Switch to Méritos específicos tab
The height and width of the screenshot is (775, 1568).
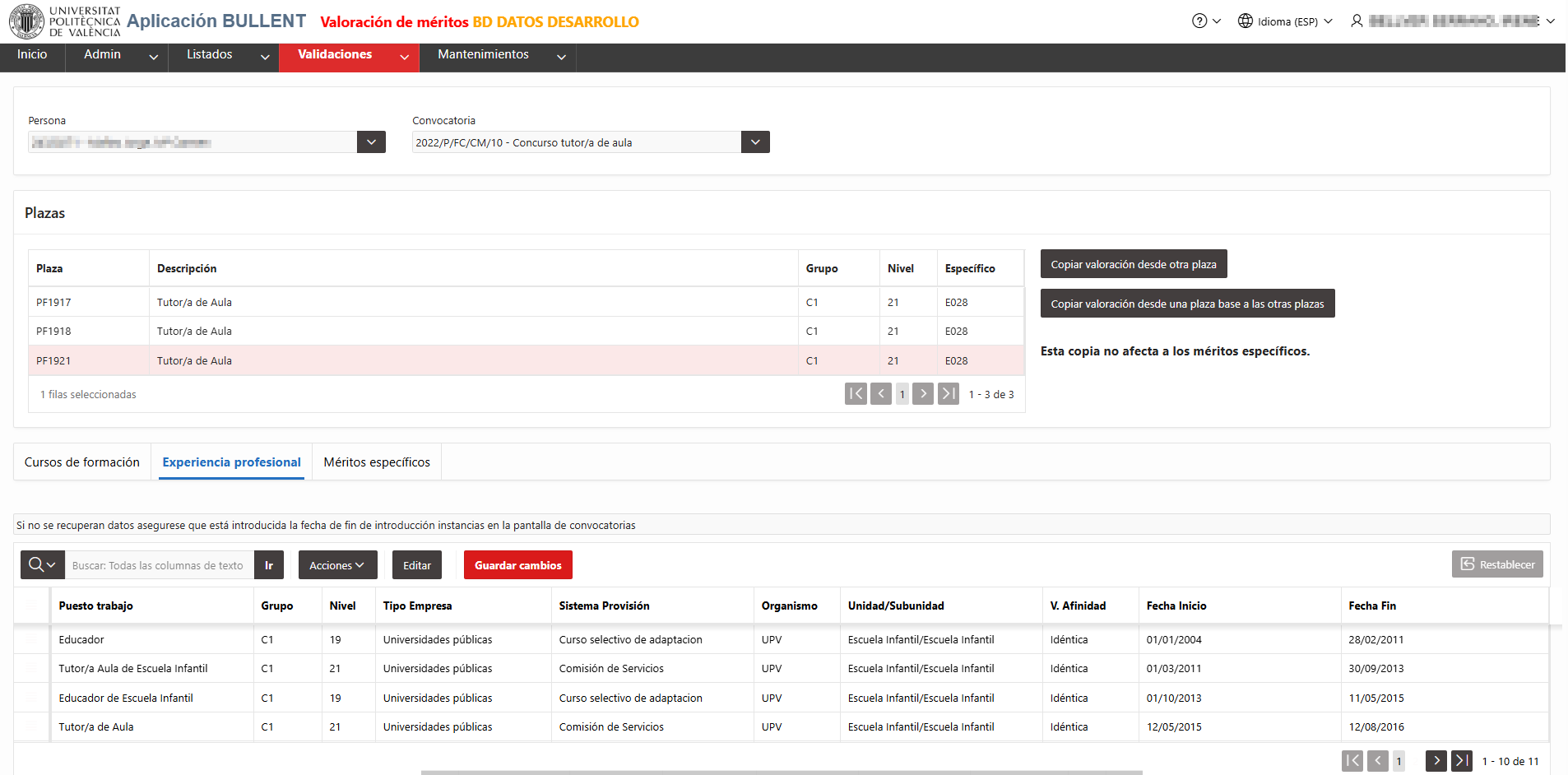click(377, 462)
